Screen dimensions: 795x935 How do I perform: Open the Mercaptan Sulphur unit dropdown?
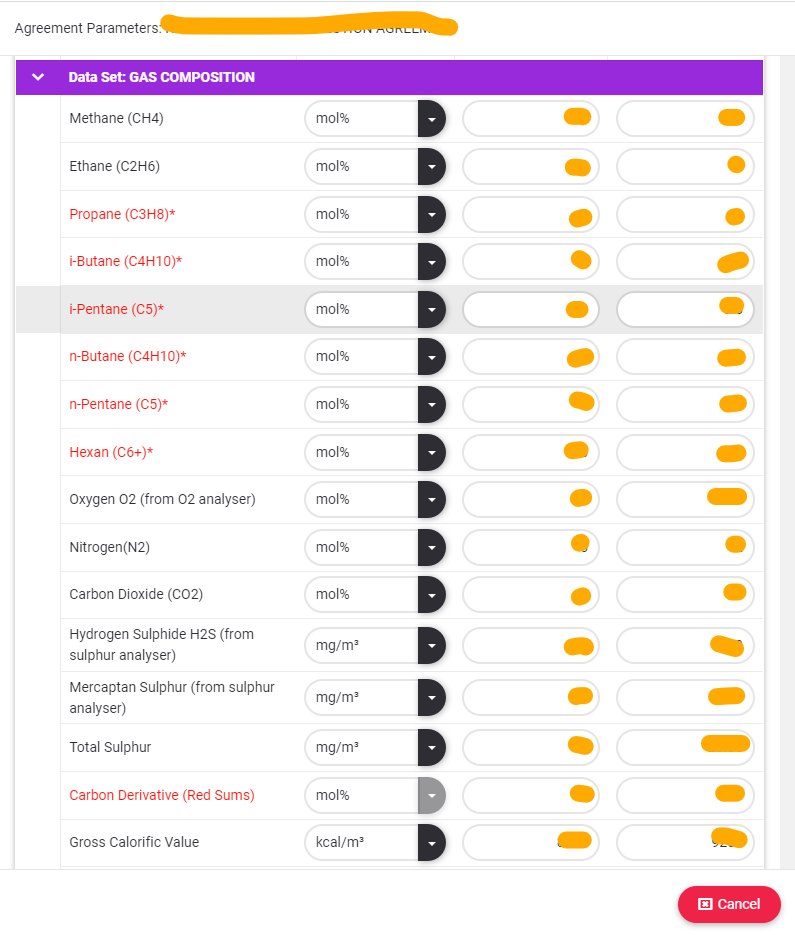[x=431, y=697]
